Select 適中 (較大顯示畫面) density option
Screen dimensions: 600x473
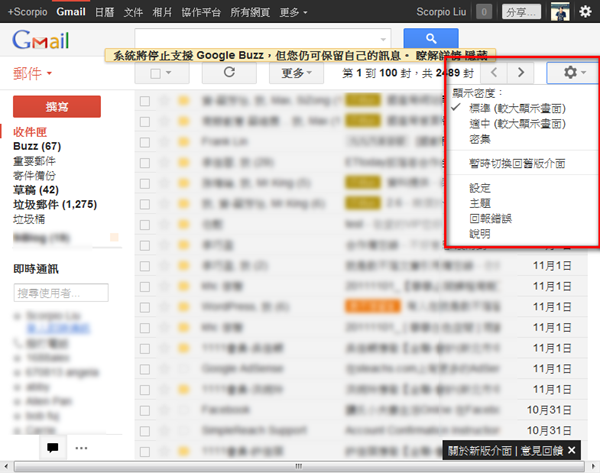click(517, 124)
